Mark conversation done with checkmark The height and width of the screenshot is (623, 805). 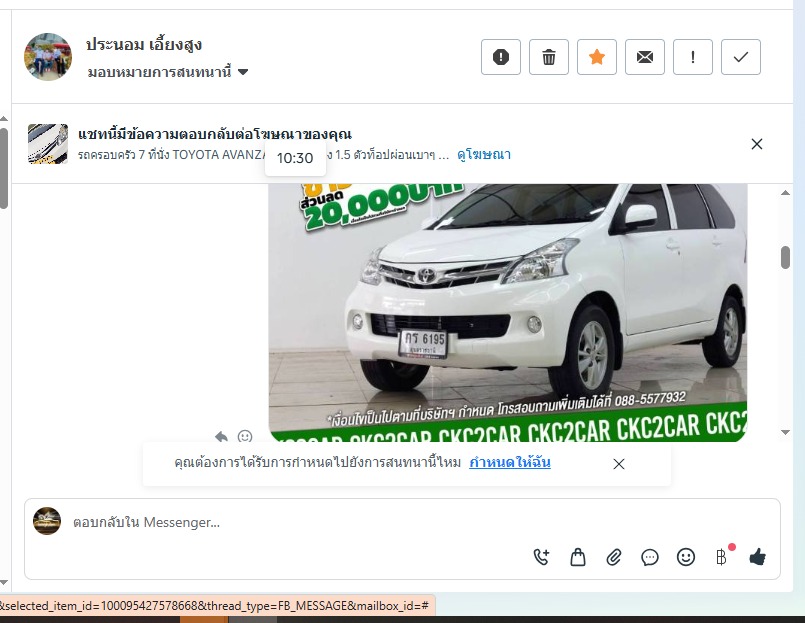point(741,57)
